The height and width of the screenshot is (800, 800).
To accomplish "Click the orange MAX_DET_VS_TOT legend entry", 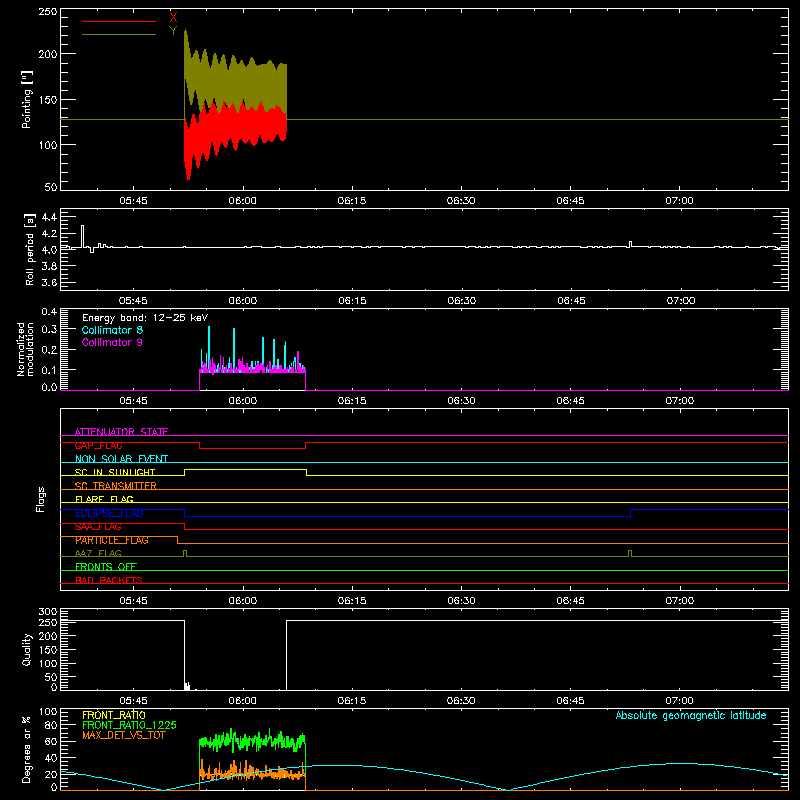I will pos(124,735).
